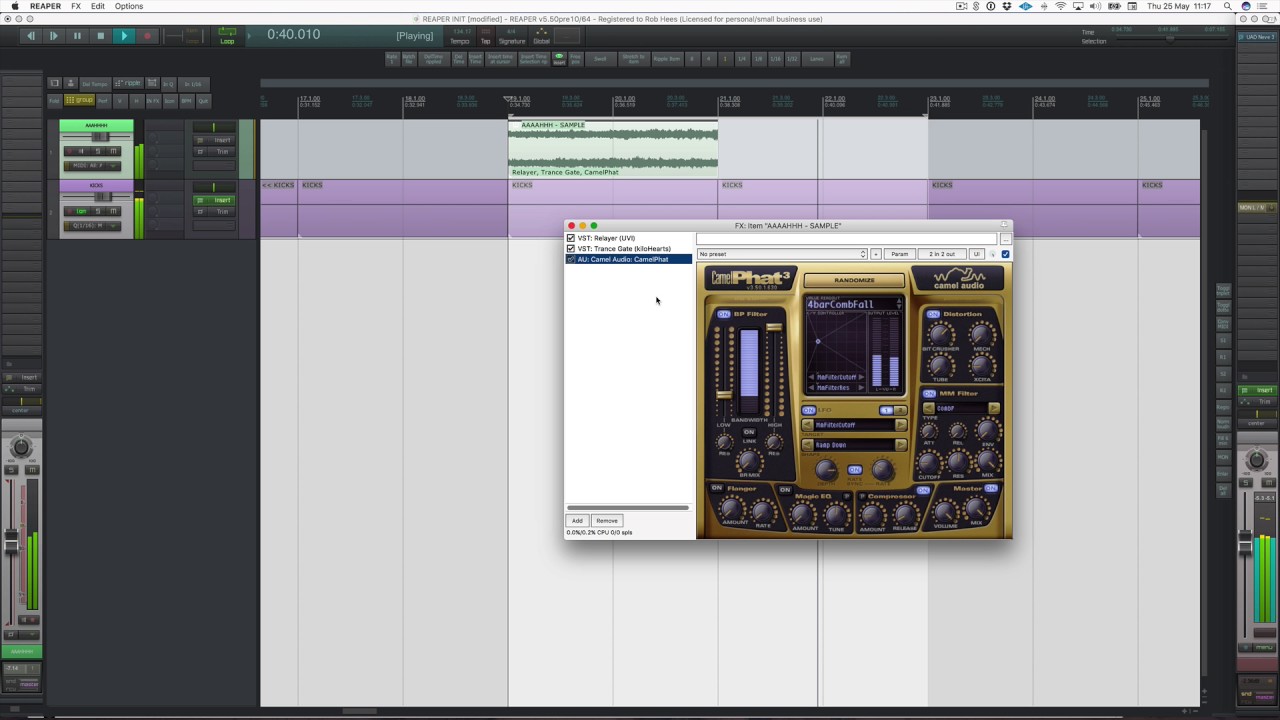Solo the KICKS track
Viewport: 1280px width, 720px height.
[98, 211]
